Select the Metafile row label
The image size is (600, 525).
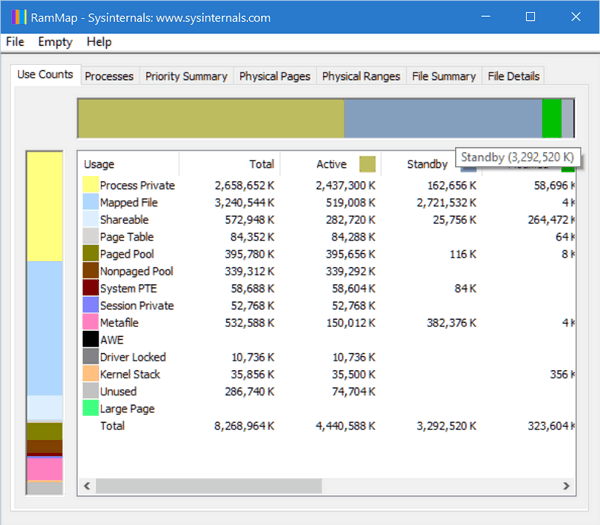click(119, 323)
